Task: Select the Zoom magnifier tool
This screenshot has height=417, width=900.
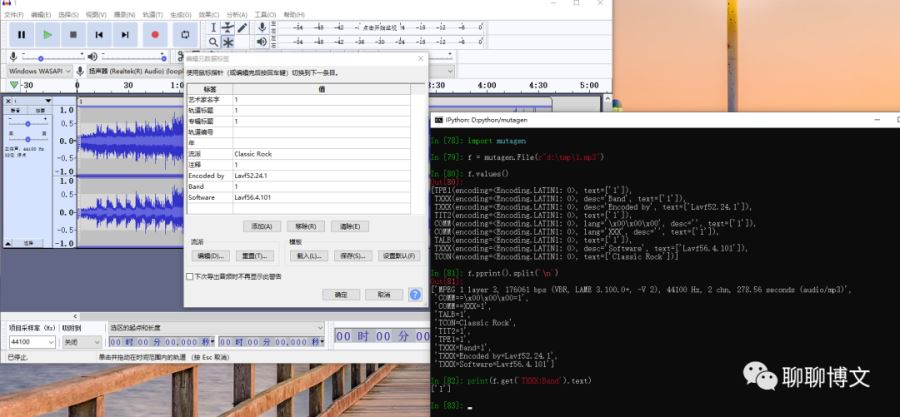Action: pyautogui.click(x=213, y=42)
